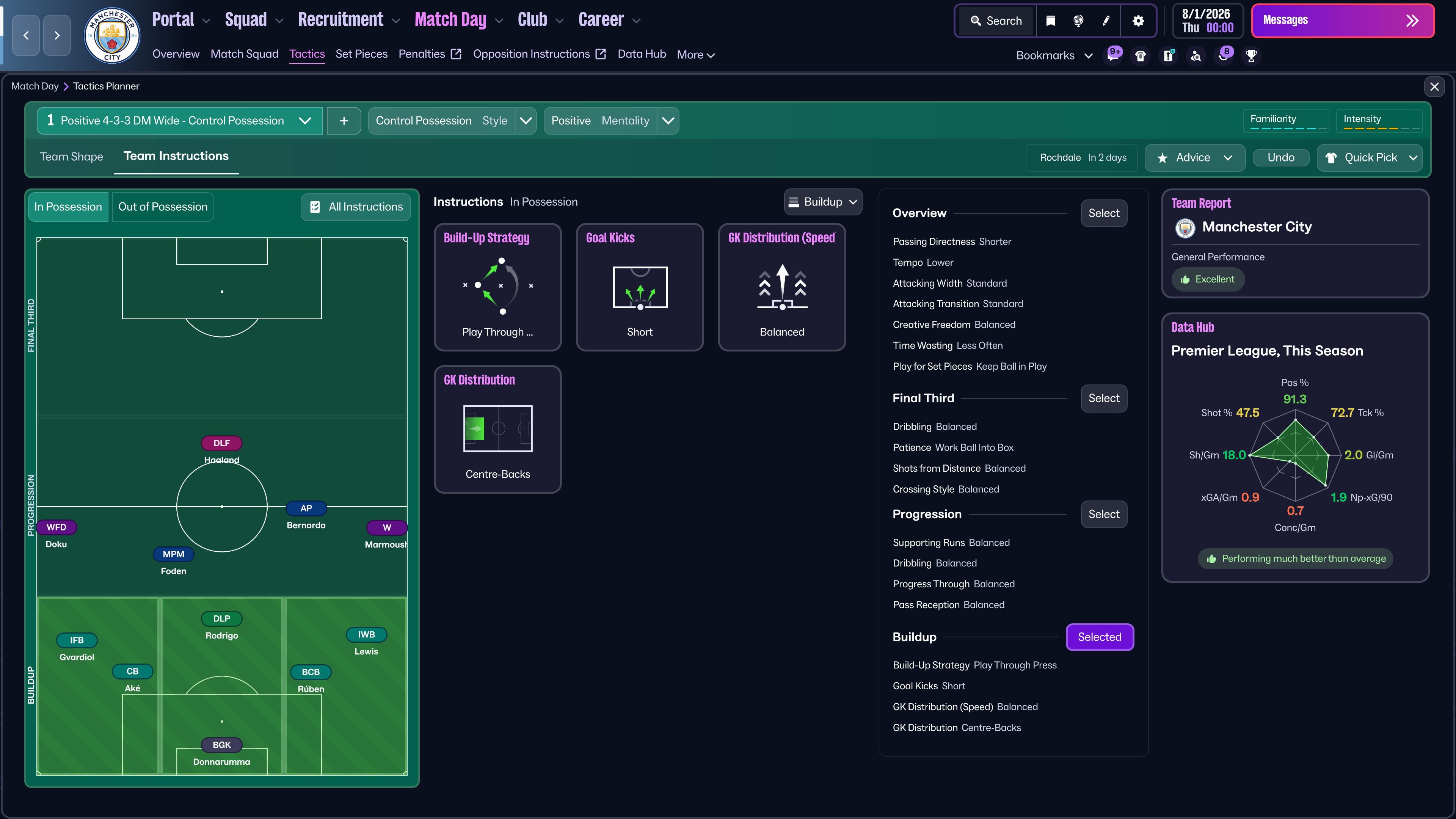Screen dimensions: 1456x819
Task: Open the trophy bookmark icon
Action: (x=1251, y=55)
